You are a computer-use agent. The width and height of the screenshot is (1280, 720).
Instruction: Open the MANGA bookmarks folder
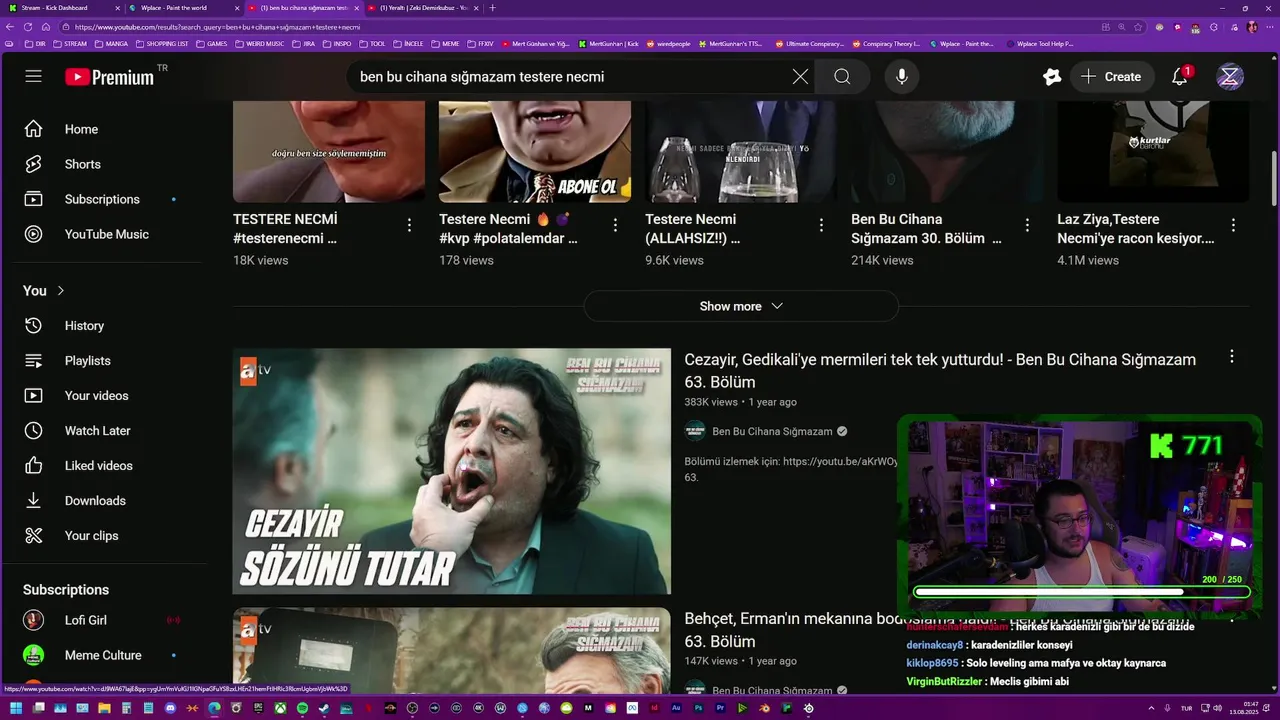(111, 44)
